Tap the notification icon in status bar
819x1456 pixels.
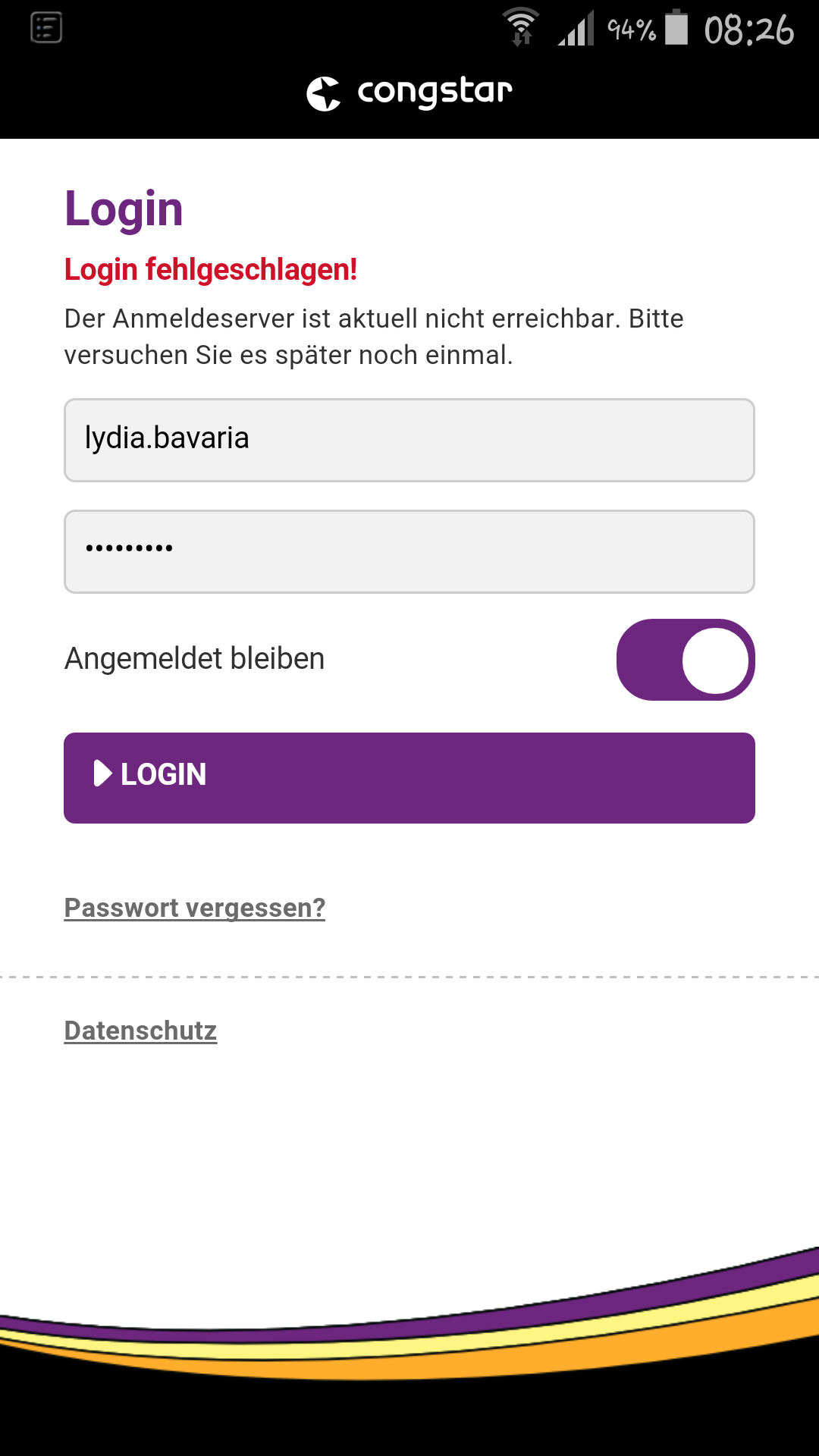click(x=46, y=29)
